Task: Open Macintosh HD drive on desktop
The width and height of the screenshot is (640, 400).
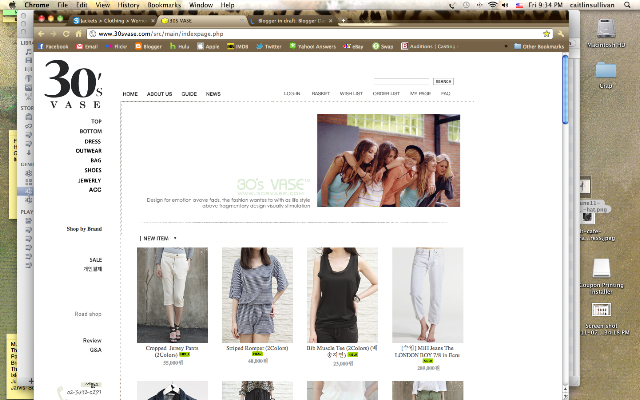Action: 606,33
